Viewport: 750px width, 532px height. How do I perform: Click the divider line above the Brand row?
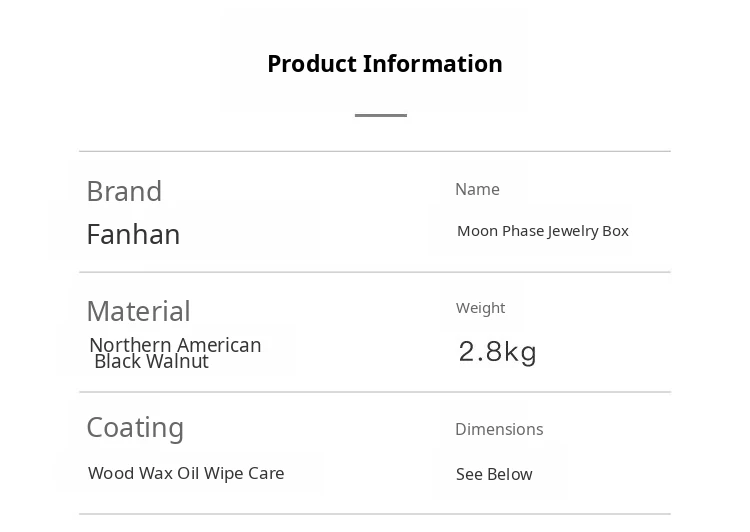point(374,152)
